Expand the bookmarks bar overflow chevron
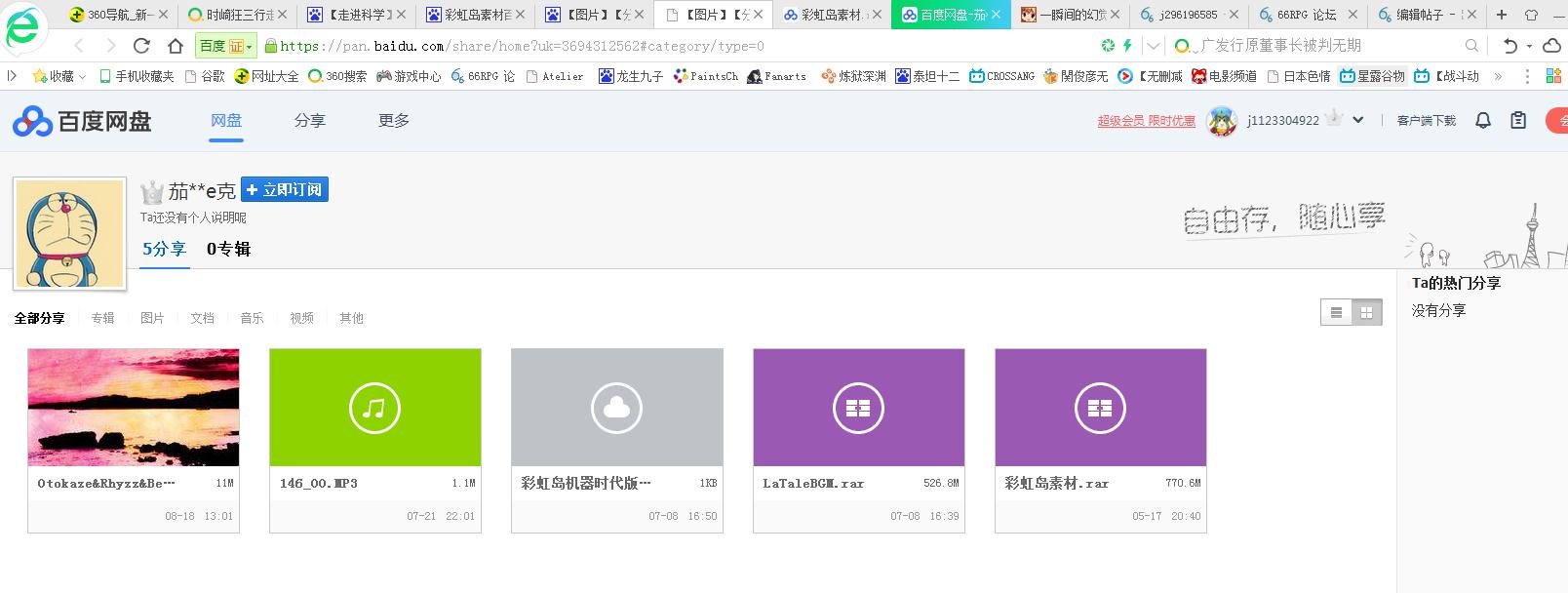The width and height of the screenshot is (1568, 593). click(x=1498, y=76)
